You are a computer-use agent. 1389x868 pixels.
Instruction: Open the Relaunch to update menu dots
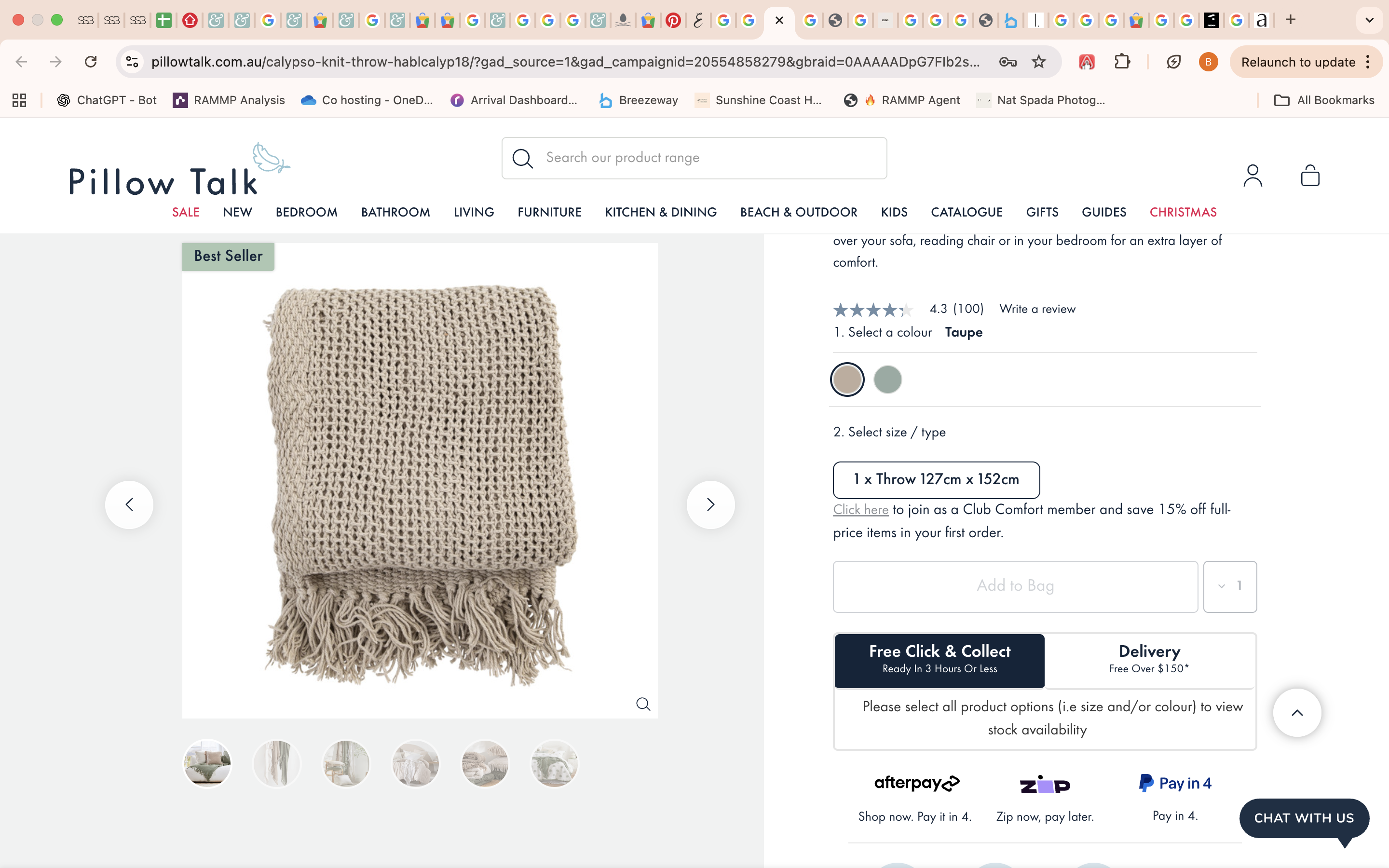(x=1368, y=62)
